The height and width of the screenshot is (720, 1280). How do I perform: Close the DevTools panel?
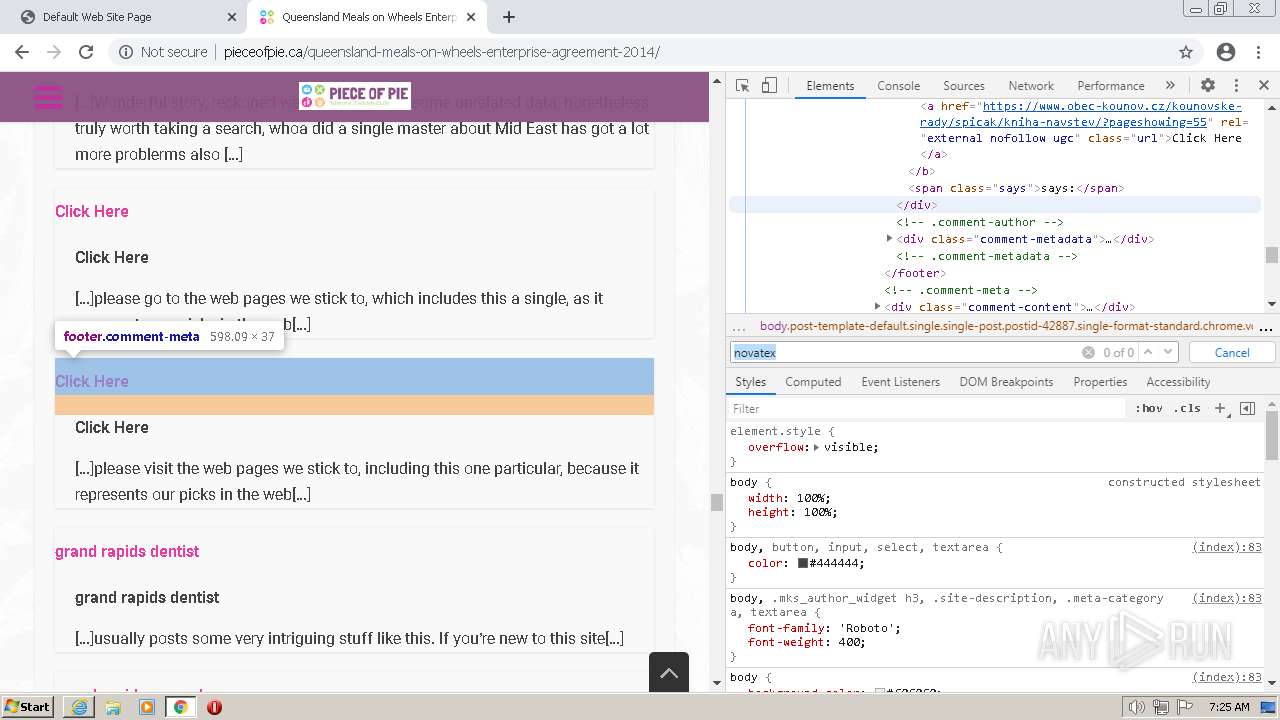tap(1264, 86)
